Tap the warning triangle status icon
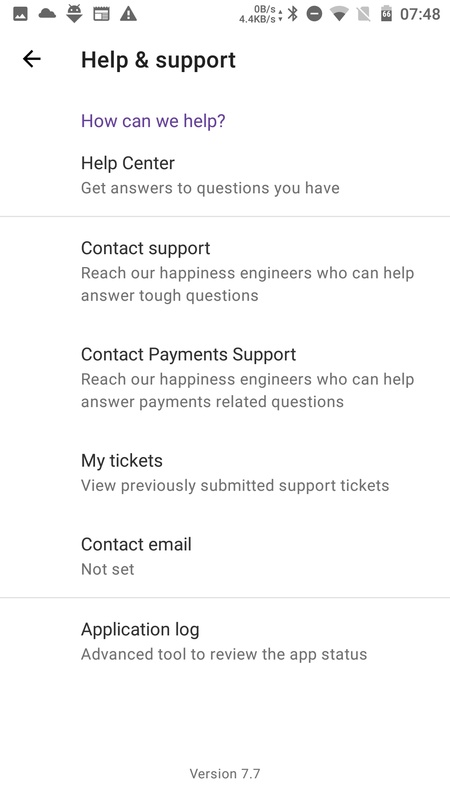Viewport: 450px width, 800px height. (x=129, y=14)
